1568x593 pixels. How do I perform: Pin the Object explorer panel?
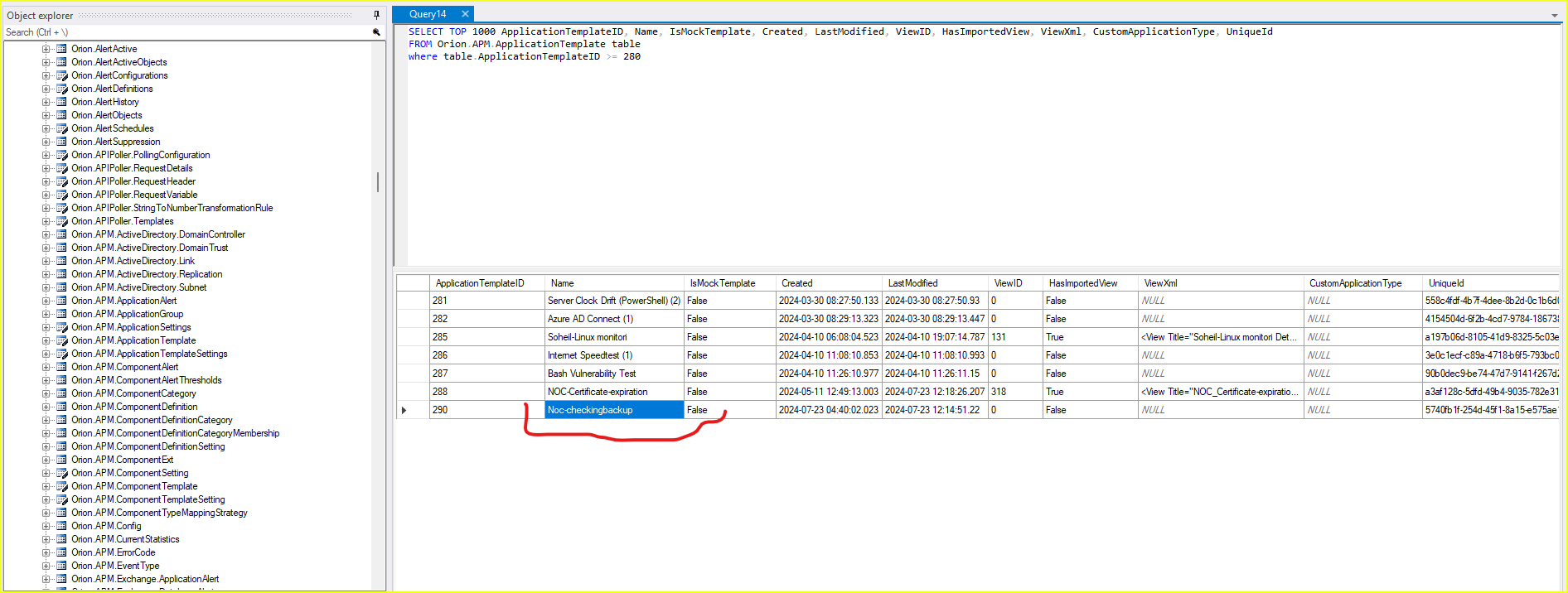[376, 15]
